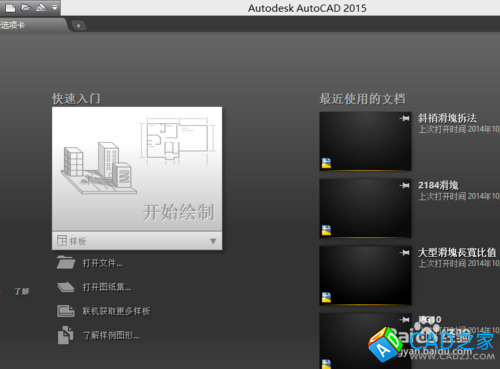Click the 了解 link on the left edge
Image resolution: width=500 pixels, height=369 pixels.
(x=22, y=291)
